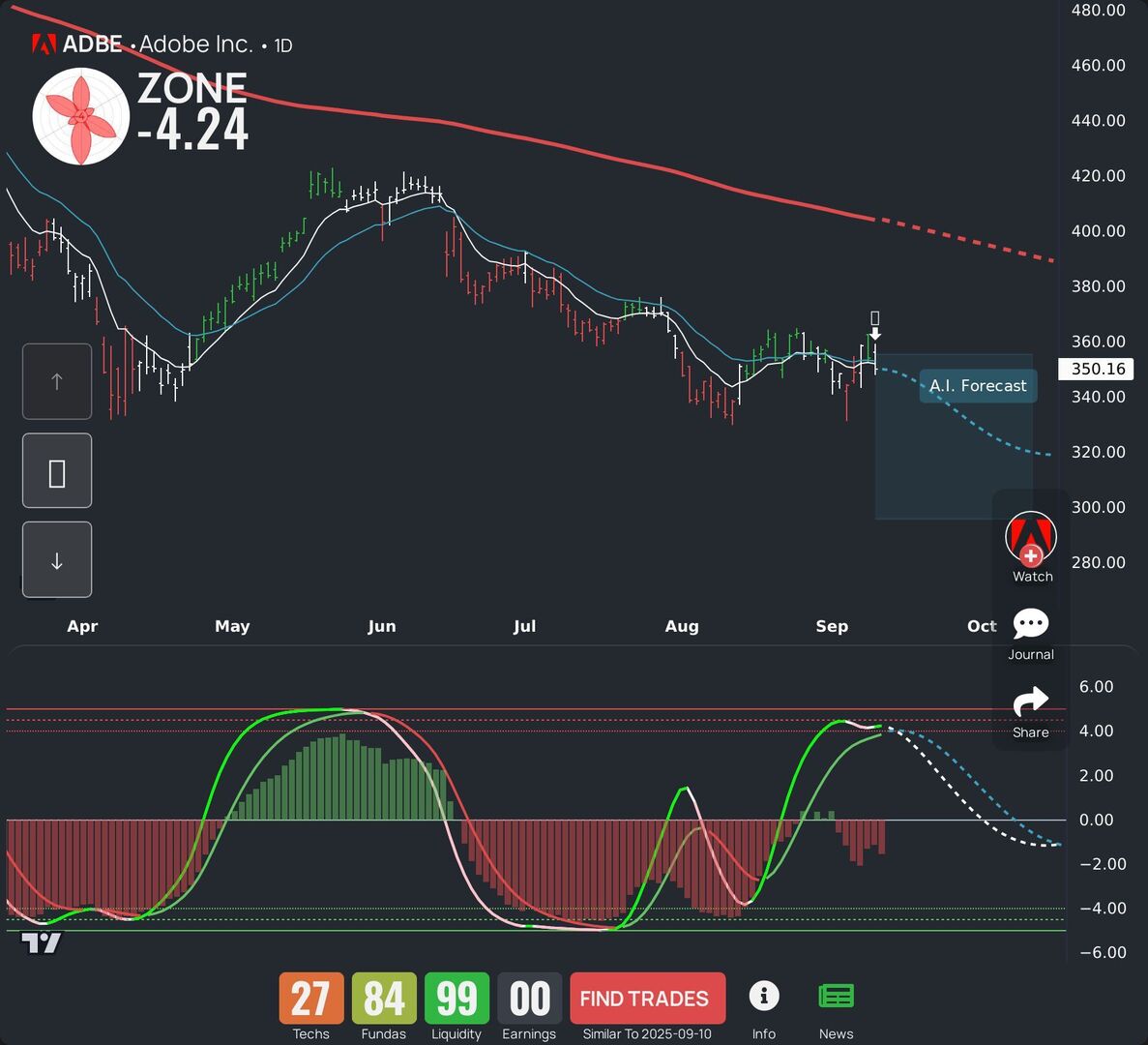Click the white down arrow marker on chart
Image resolution: width=1148 pixels, height=1045 pixels.
874,333
